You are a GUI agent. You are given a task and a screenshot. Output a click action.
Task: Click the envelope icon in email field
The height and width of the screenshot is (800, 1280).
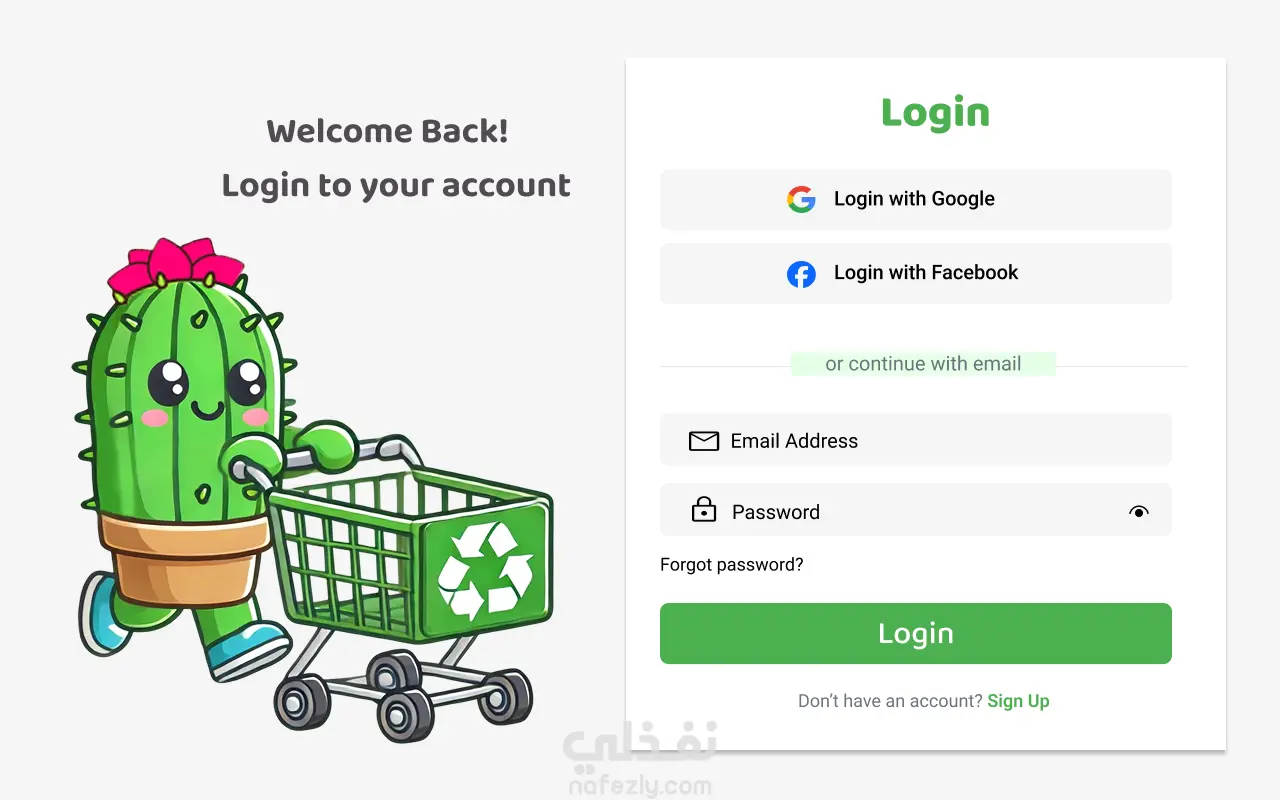(704, 441)
